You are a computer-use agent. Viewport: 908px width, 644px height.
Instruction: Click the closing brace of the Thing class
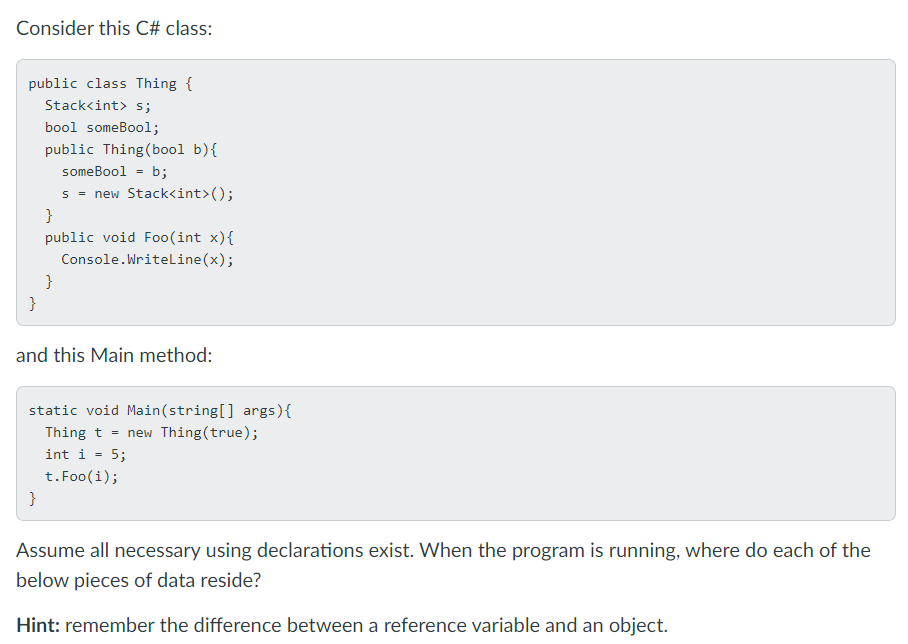tap(32, 303)
